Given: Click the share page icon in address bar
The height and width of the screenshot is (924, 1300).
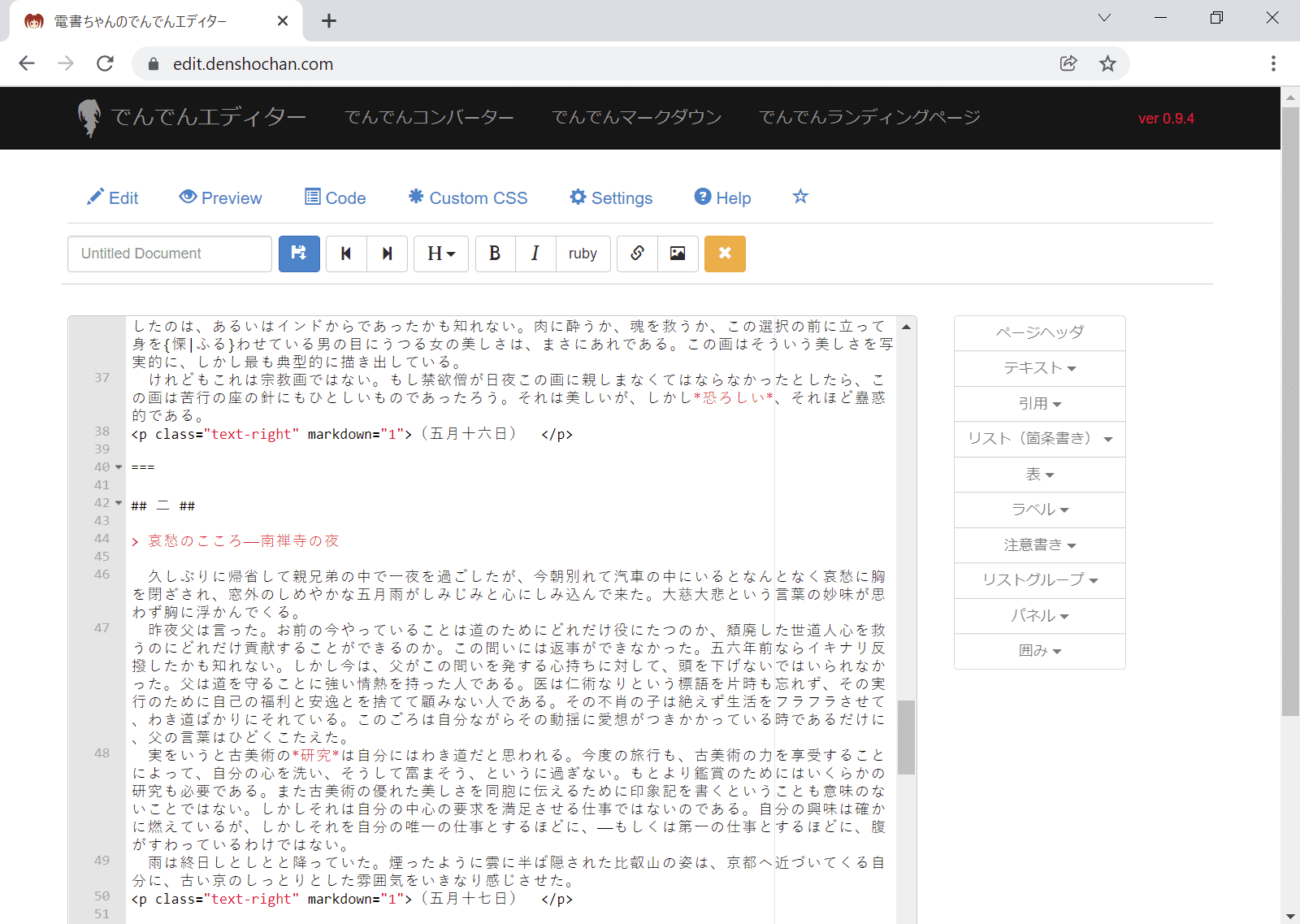Looking at the screenshot, I should 1068,63.
